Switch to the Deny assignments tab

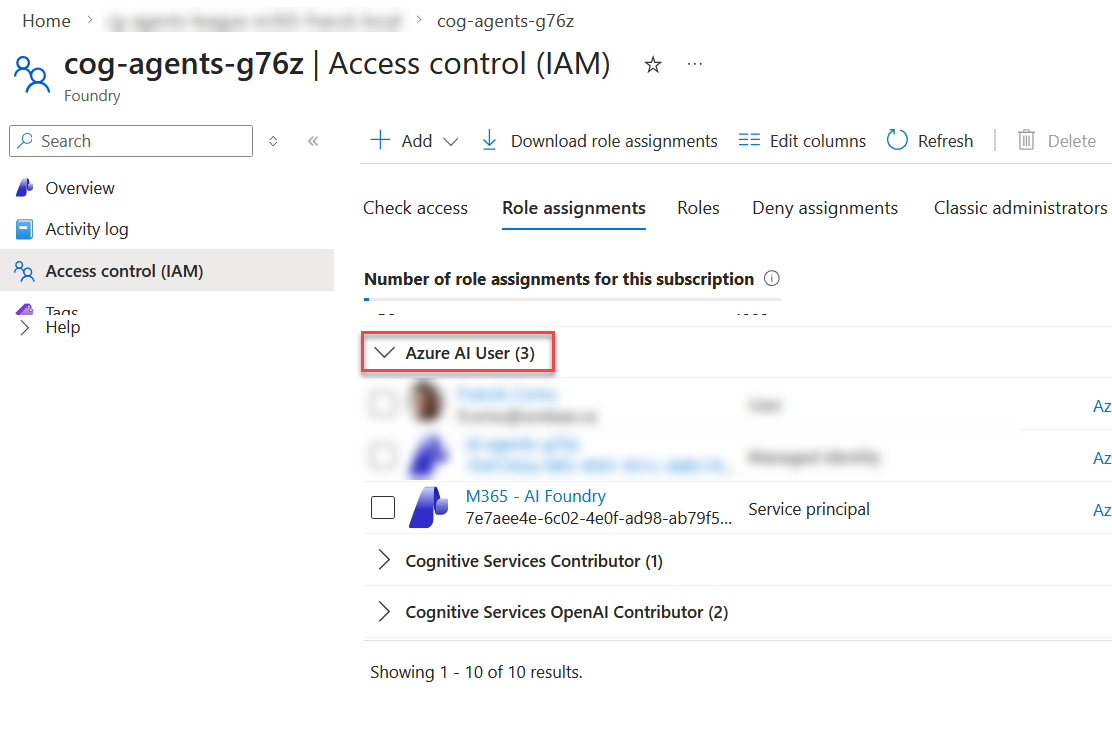point(825,208)
